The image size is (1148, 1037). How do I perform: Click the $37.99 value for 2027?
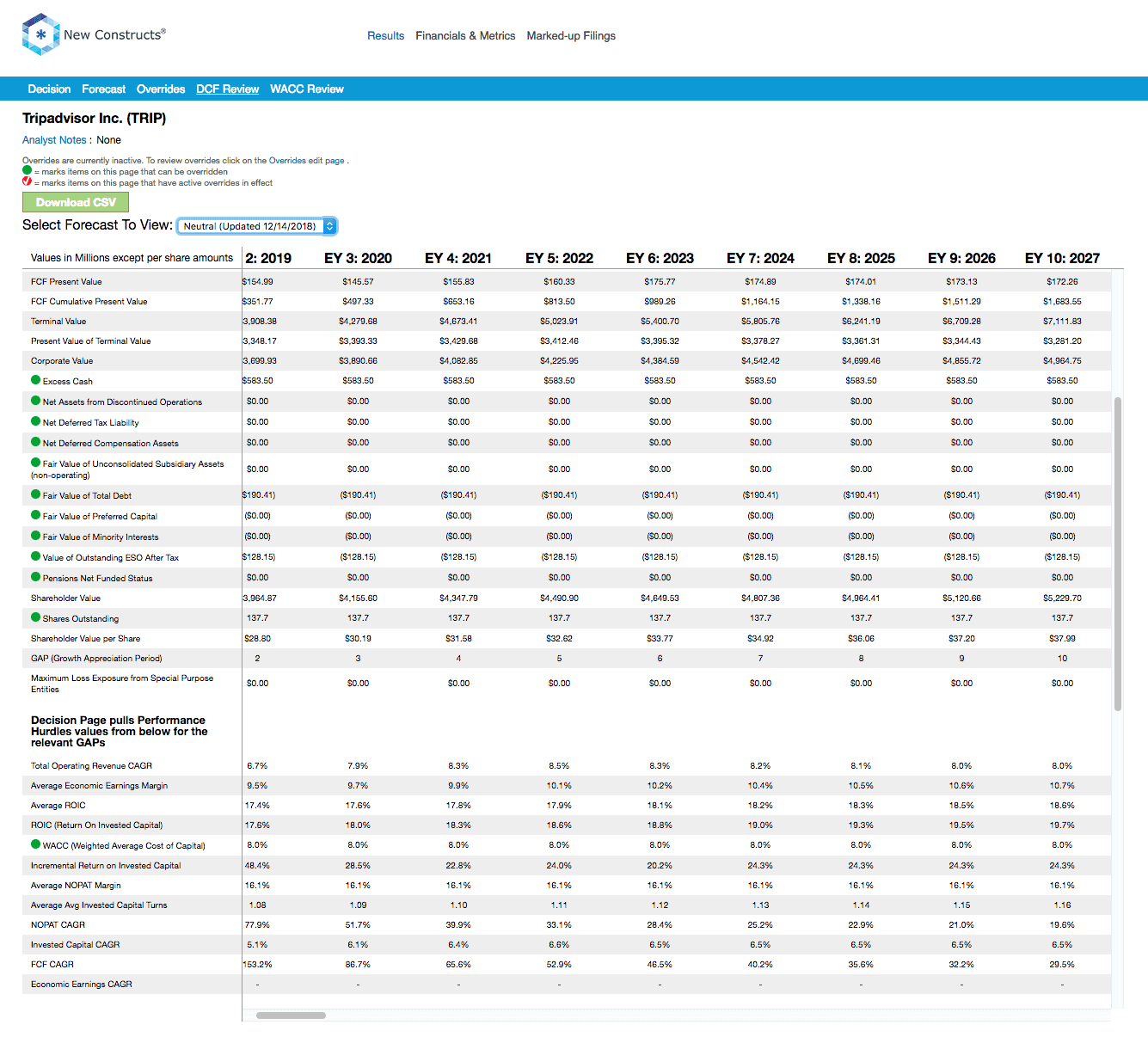click(1062, 638)
